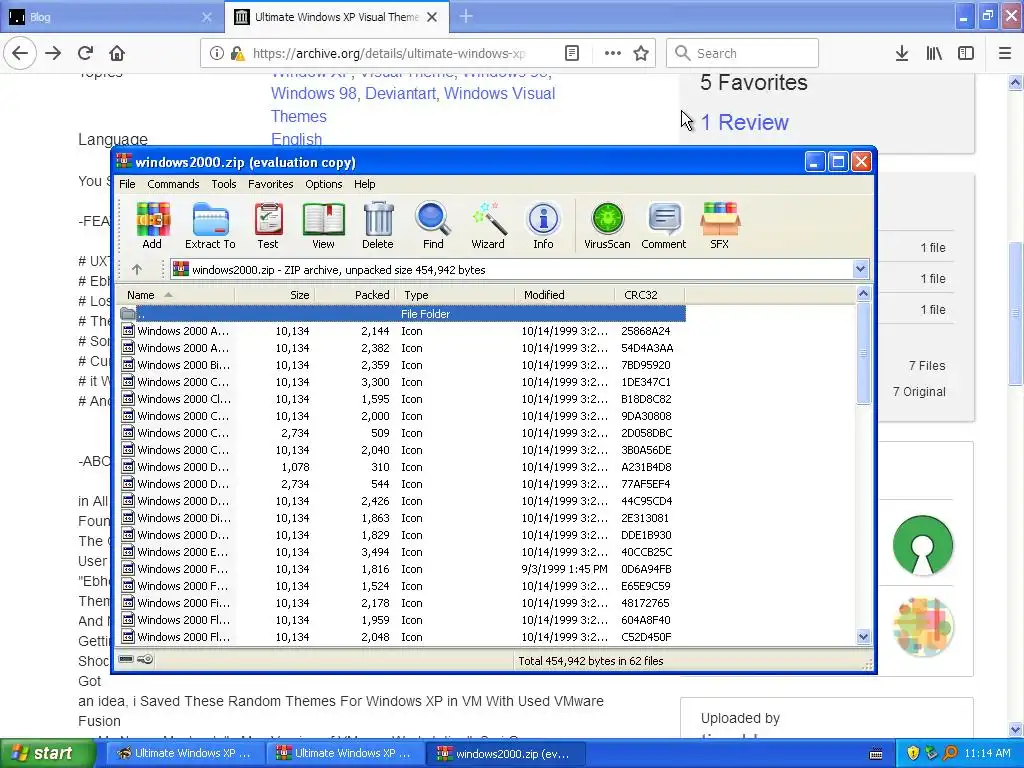Click the security shield tray icon
1024x768 pixels.
click(913, 754)
